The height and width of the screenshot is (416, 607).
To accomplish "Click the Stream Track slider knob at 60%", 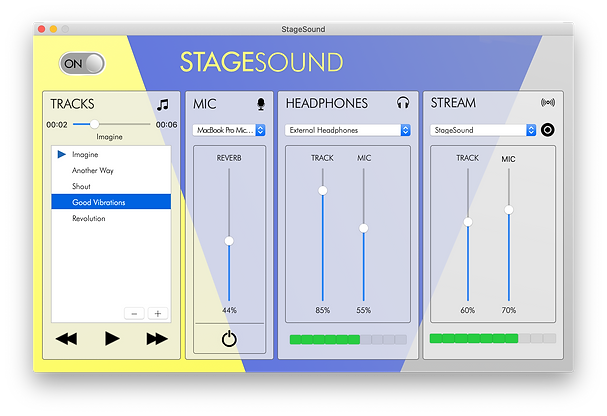I will pos(468,222).
